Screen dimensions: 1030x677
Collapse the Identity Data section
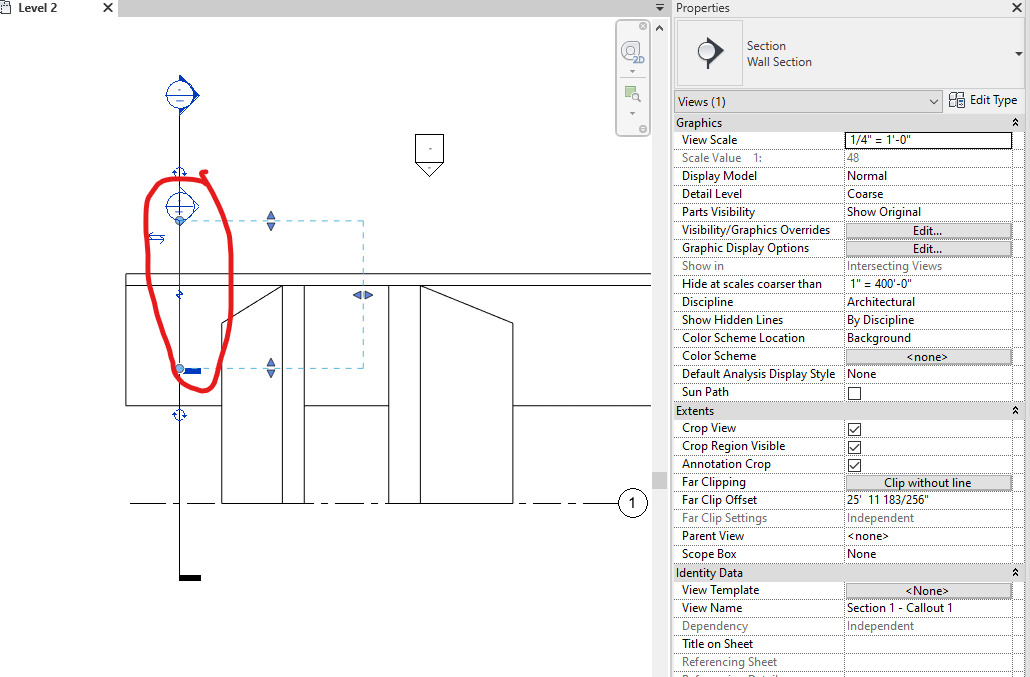pos(1015,572)
